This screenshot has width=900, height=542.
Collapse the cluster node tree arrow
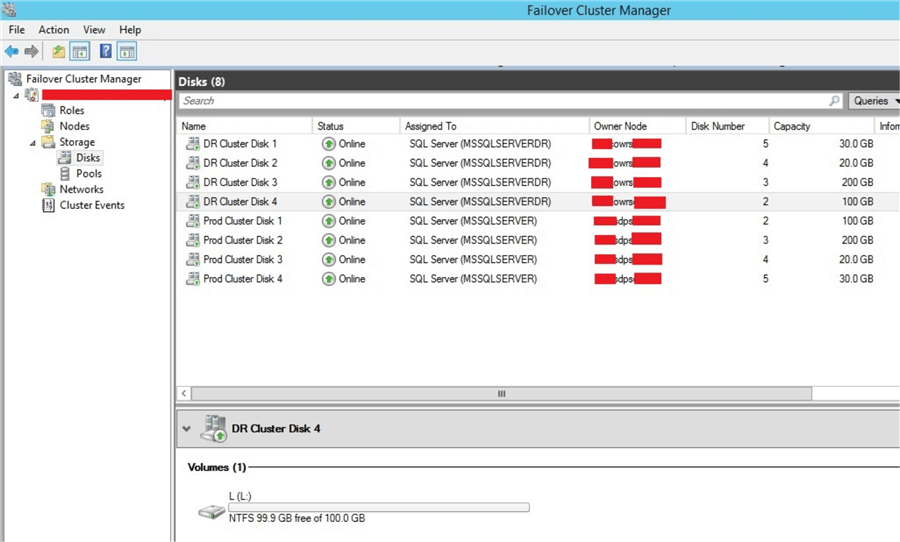[16, 95]
